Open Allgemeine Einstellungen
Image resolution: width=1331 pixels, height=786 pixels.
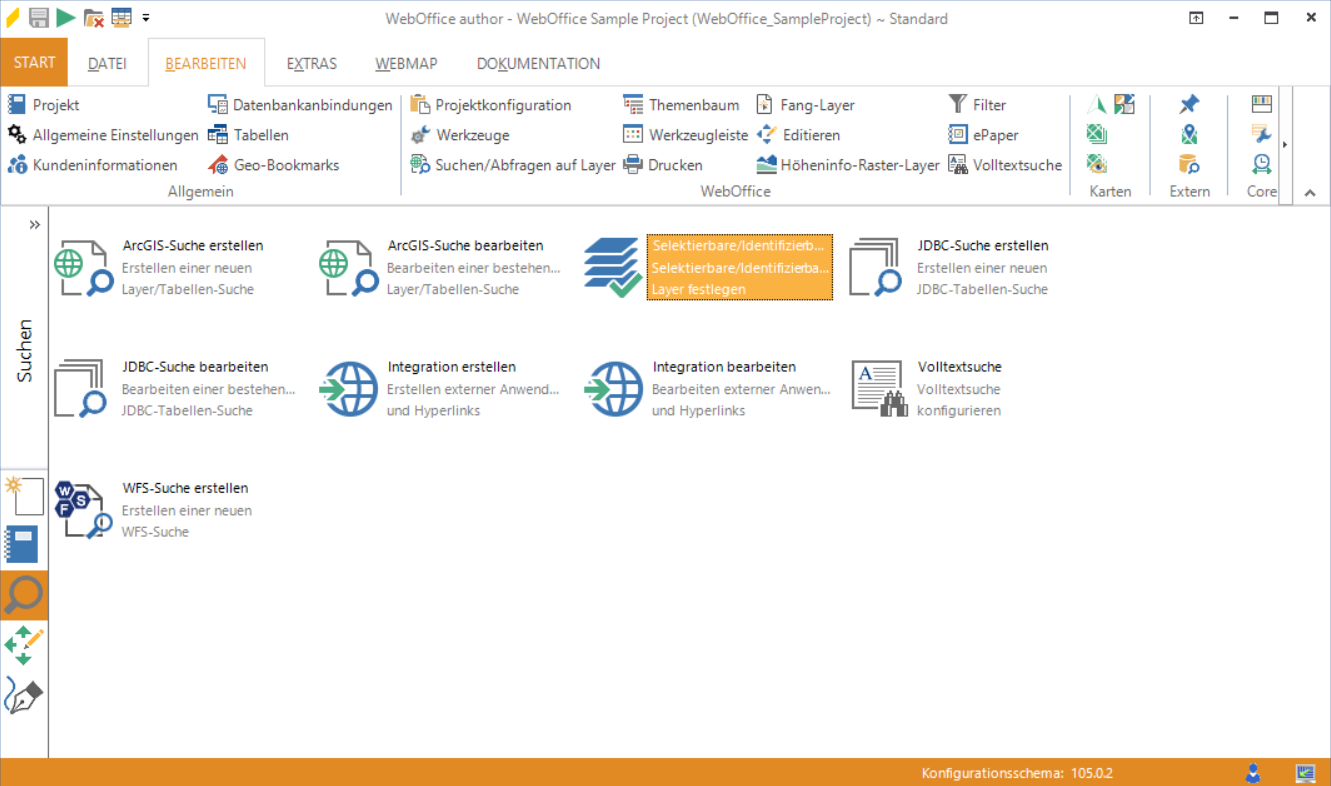(x=103, y=135)
